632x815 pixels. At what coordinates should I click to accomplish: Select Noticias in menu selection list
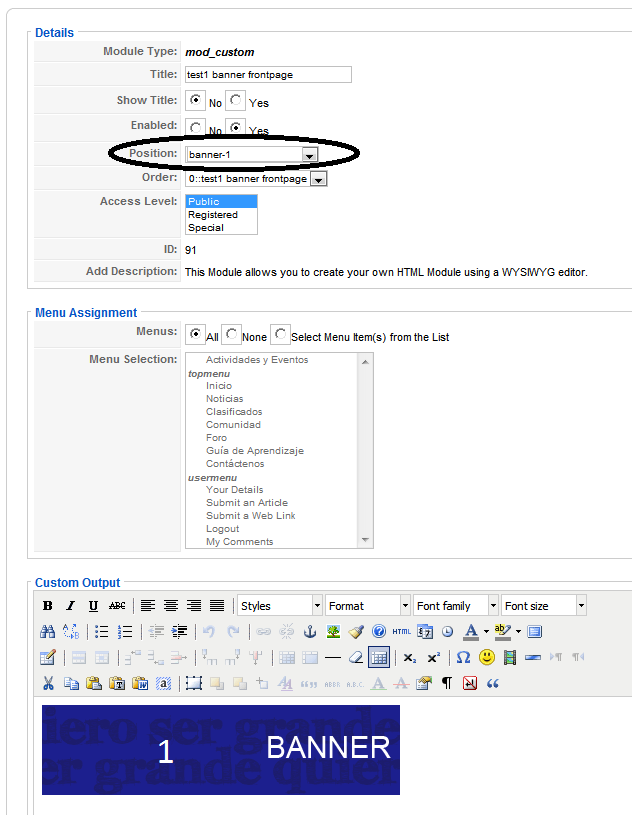click(225, 399)
